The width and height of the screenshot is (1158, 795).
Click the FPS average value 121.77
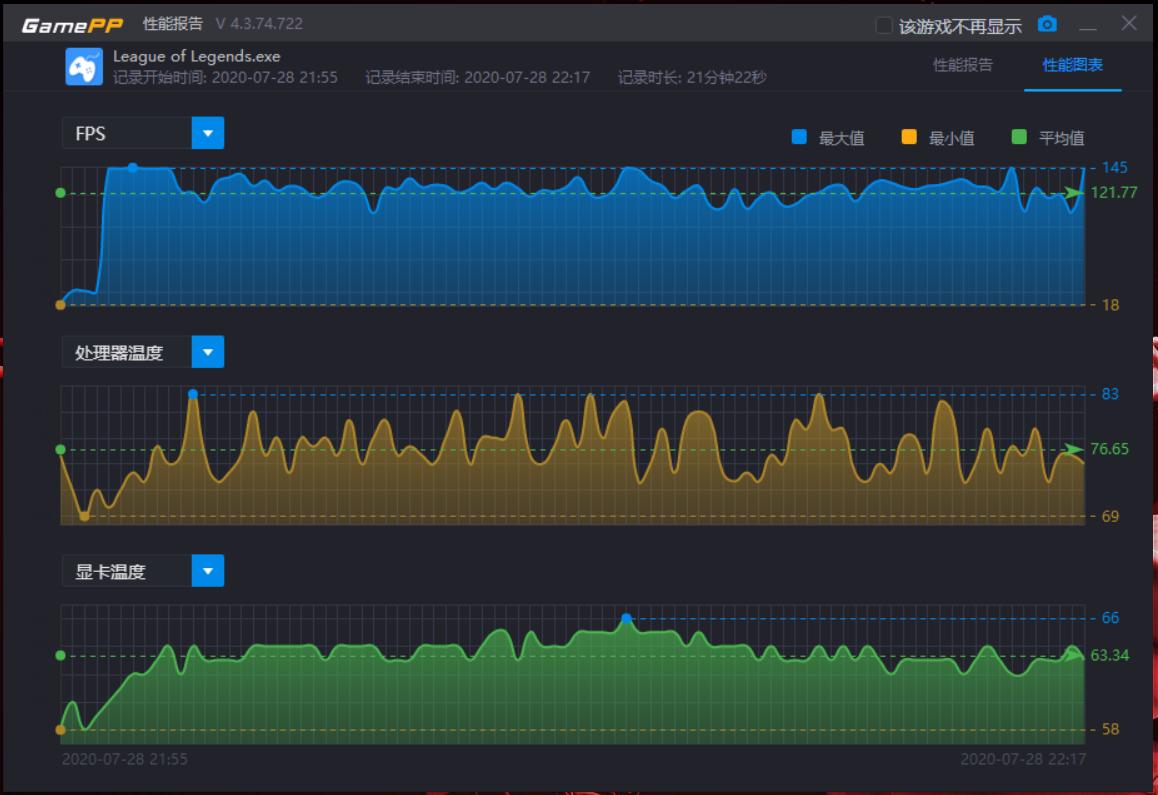click(1114, 193)
